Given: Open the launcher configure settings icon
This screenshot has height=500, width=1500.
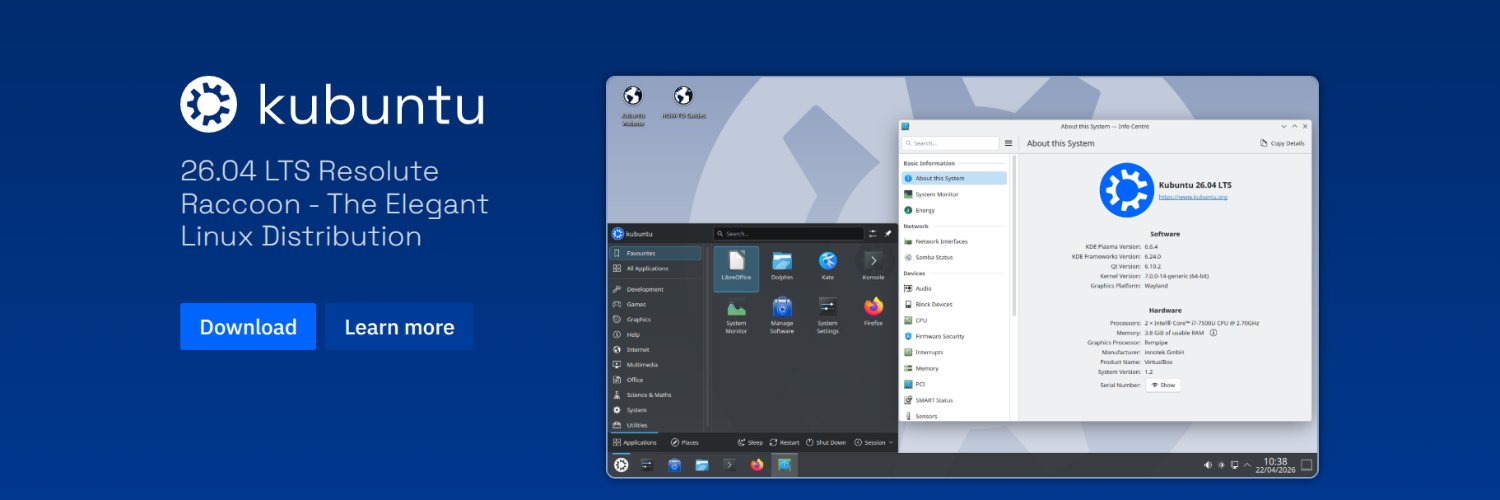Looking at the screenshot, I should (872, 233).
